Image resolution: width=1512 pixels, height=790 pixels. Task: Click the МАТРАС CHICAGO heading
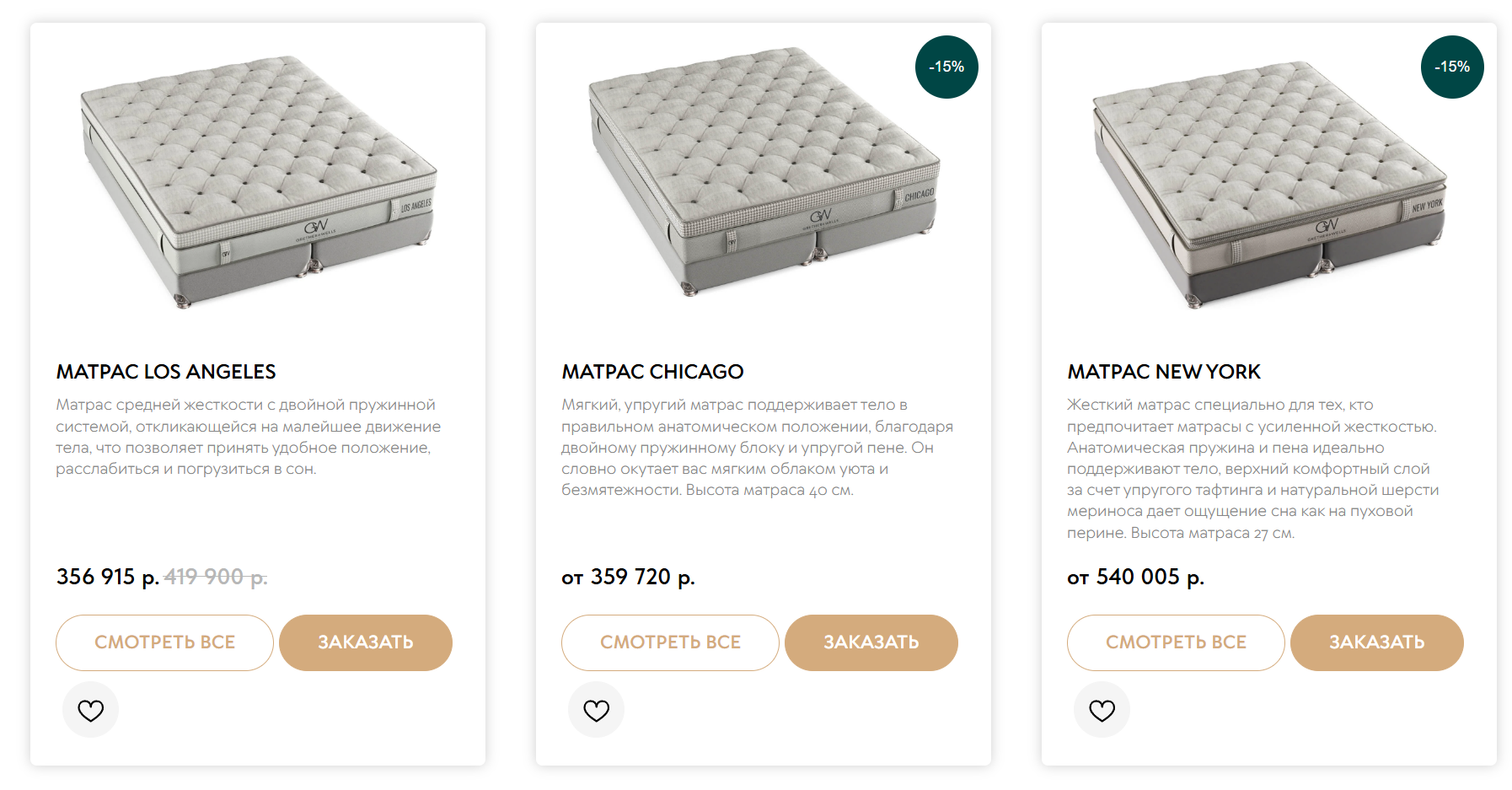coord(652,372)
